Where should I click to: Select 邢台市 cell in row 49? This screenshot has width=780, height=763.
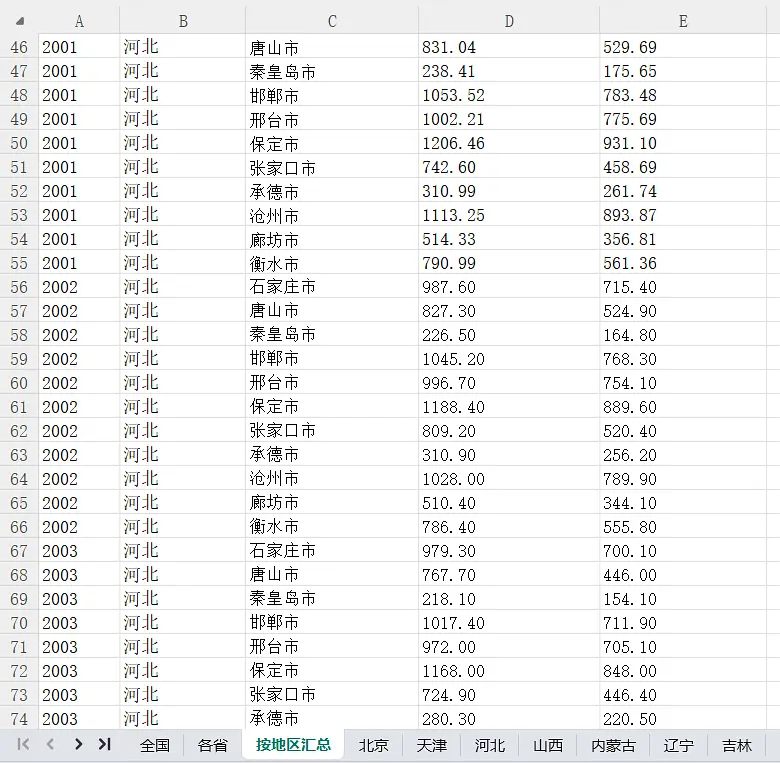coord(332,119)
